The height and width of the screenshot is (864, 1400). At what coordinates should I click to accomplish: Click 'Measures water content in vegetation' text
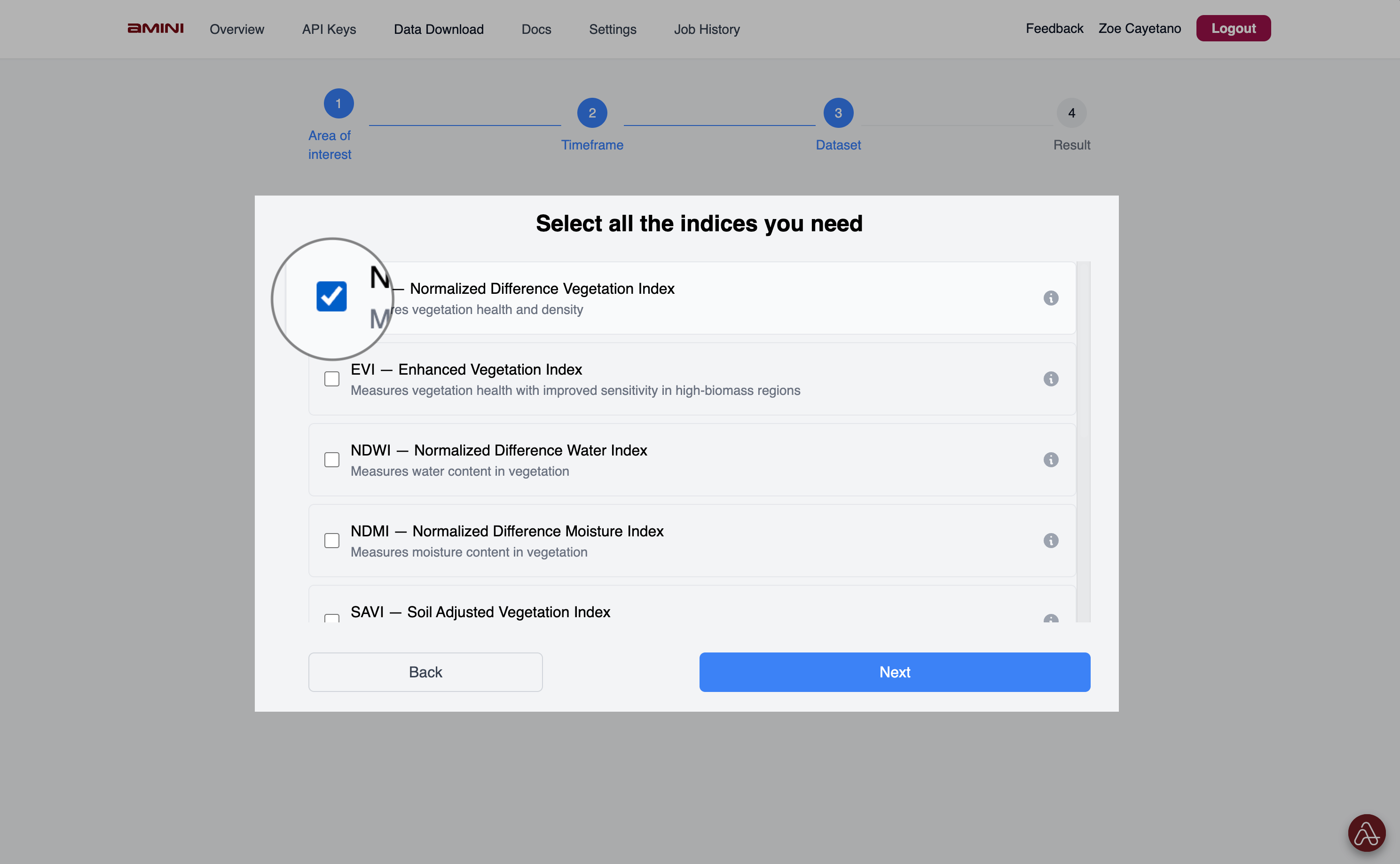tap(459, 471)
